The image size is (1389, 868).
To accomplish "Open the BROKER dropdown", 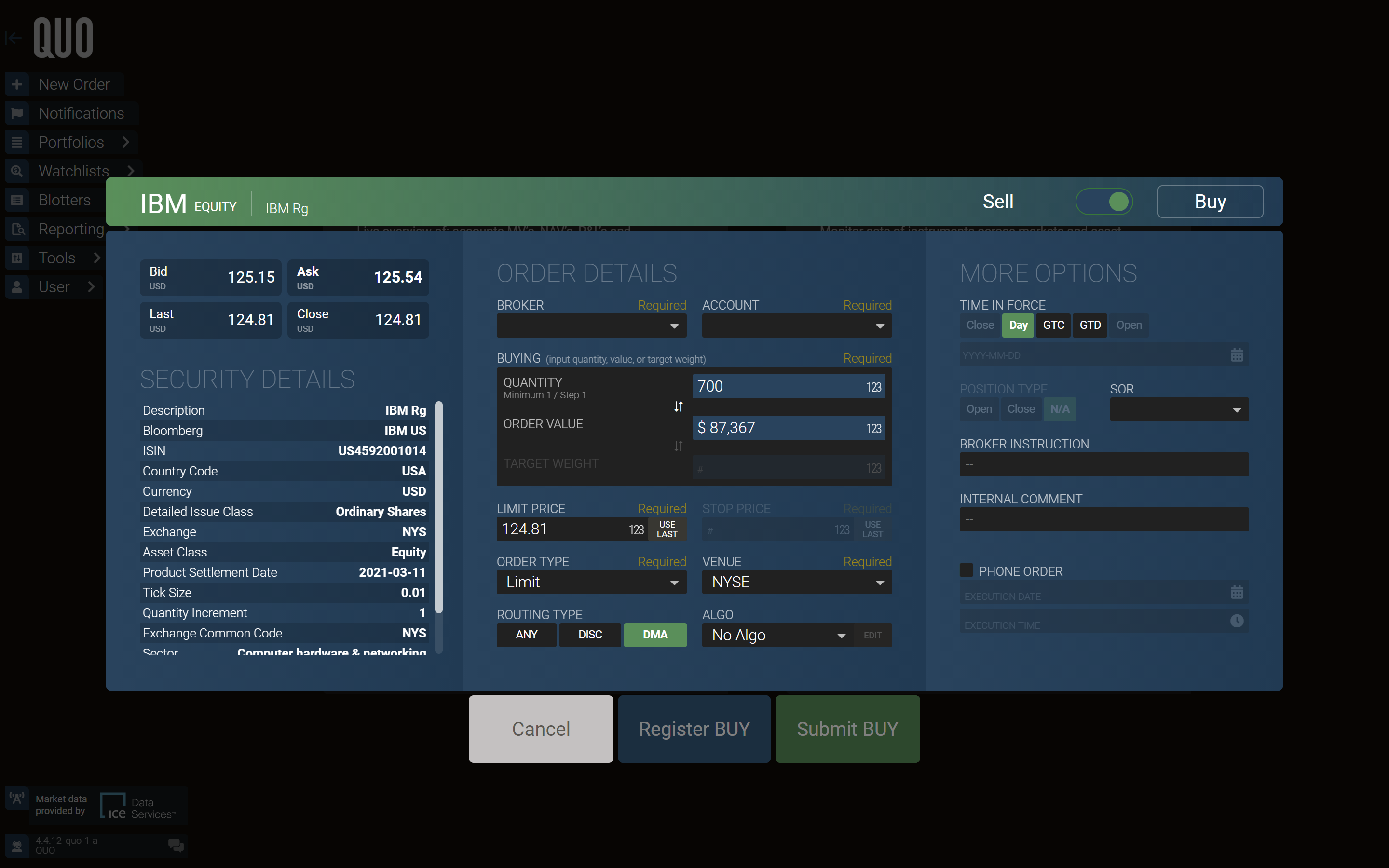I will [x=591, y=325].
